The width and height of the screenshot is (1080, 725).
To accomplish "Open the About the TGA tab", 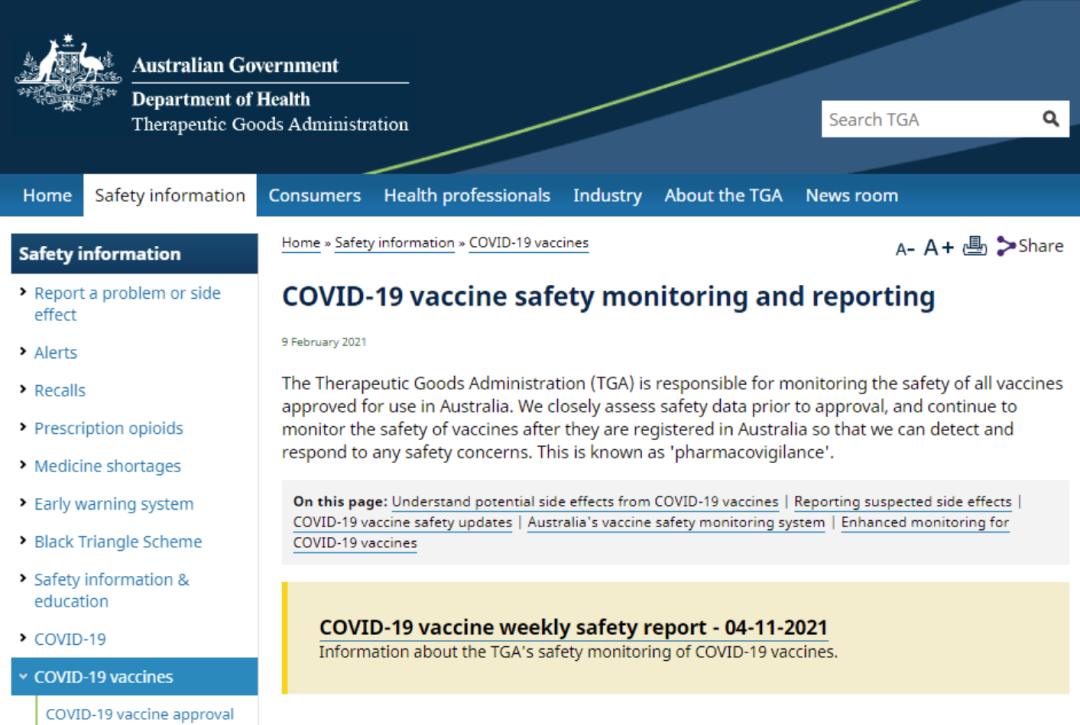I will 723,196.
